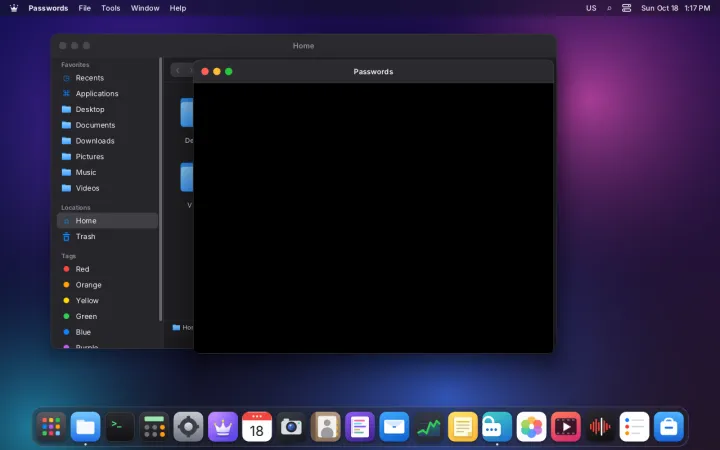The height and width of the screenshot is (450, 720).
Task: Click the Files sidebar scrollbar
Action: [x=160, y=189]
